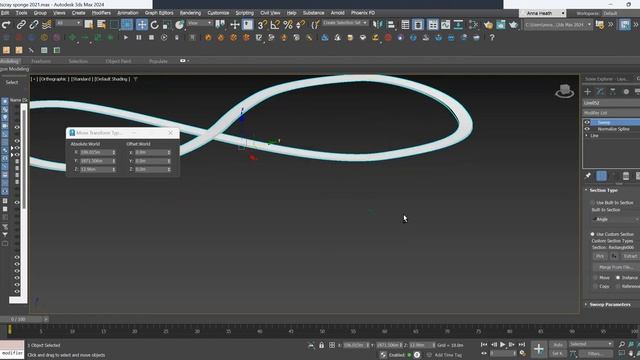Open the Graph Editors menu
Viewport: 640px width, 360px height.
[x=159, y=13]
